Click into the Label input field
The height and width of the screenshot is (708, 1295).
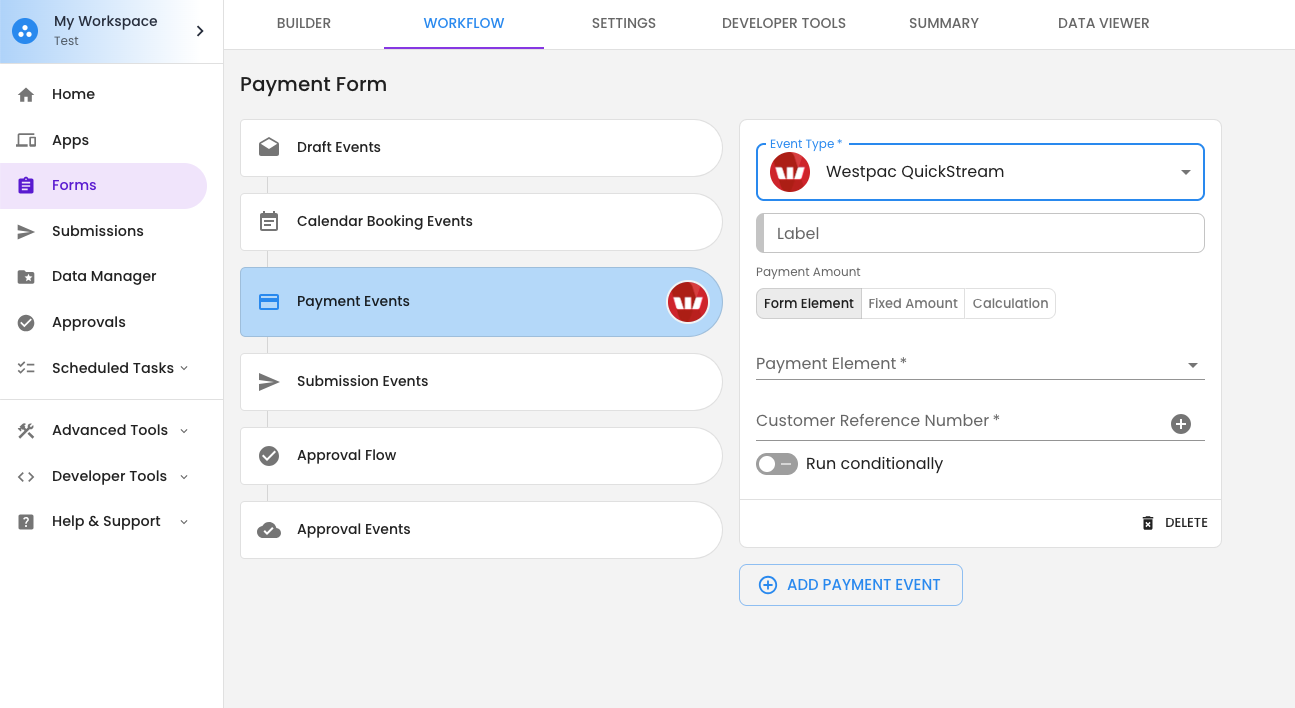[980, 233]
